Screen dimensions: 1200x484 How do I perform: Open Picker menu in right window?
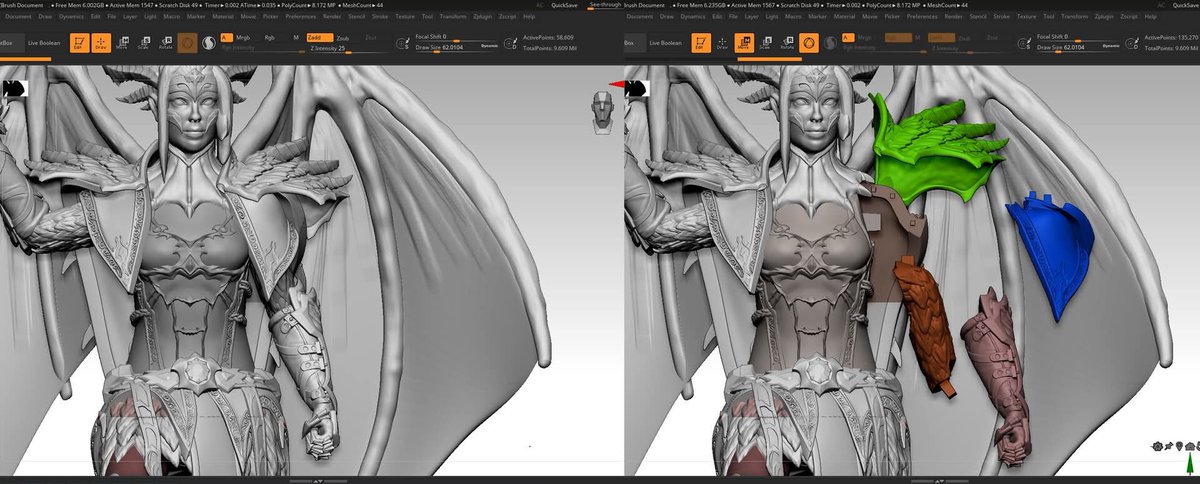click(x=892, y=17)
